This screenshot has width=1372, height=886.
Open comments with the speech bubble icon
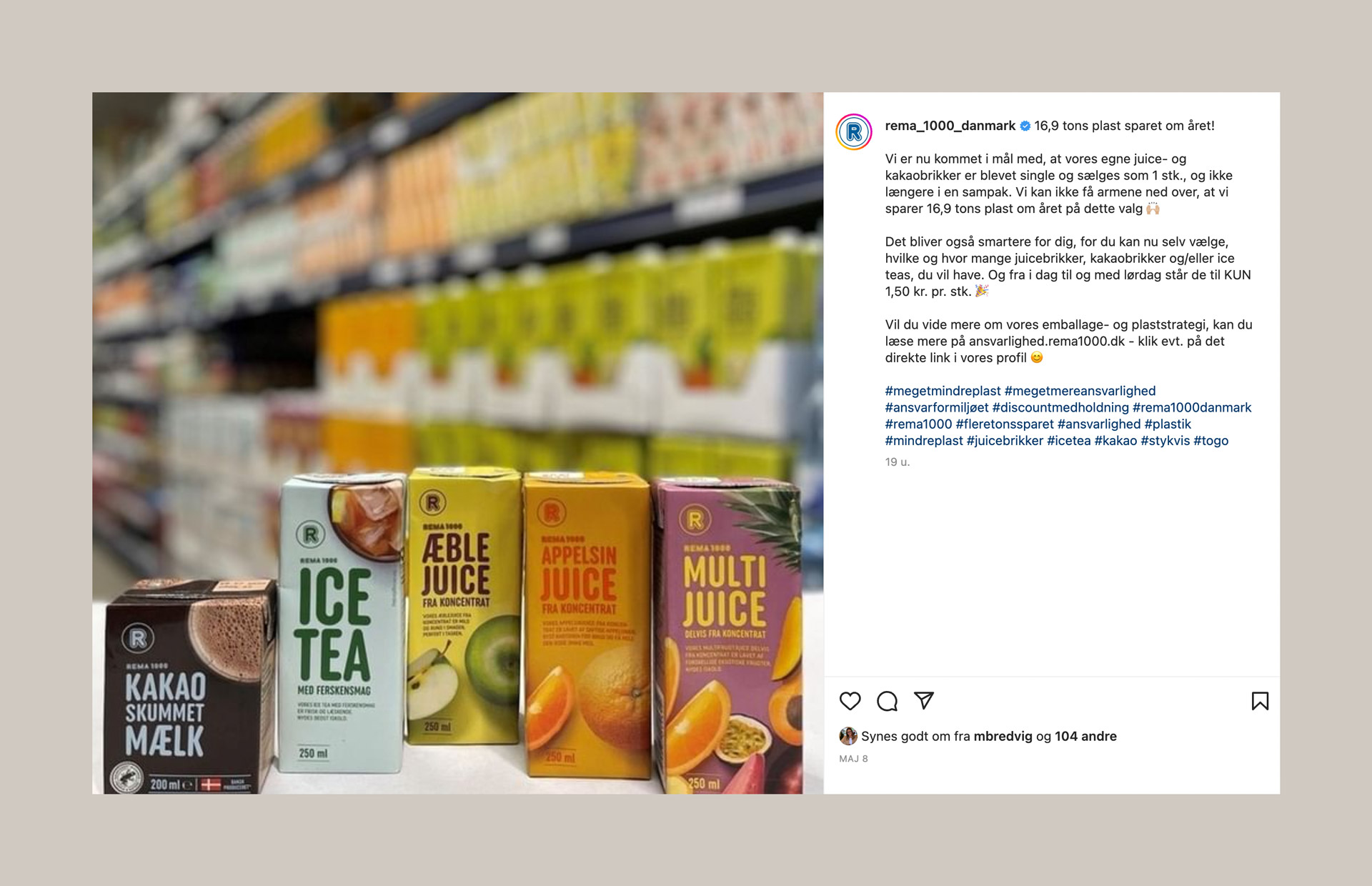click(887, 701)
